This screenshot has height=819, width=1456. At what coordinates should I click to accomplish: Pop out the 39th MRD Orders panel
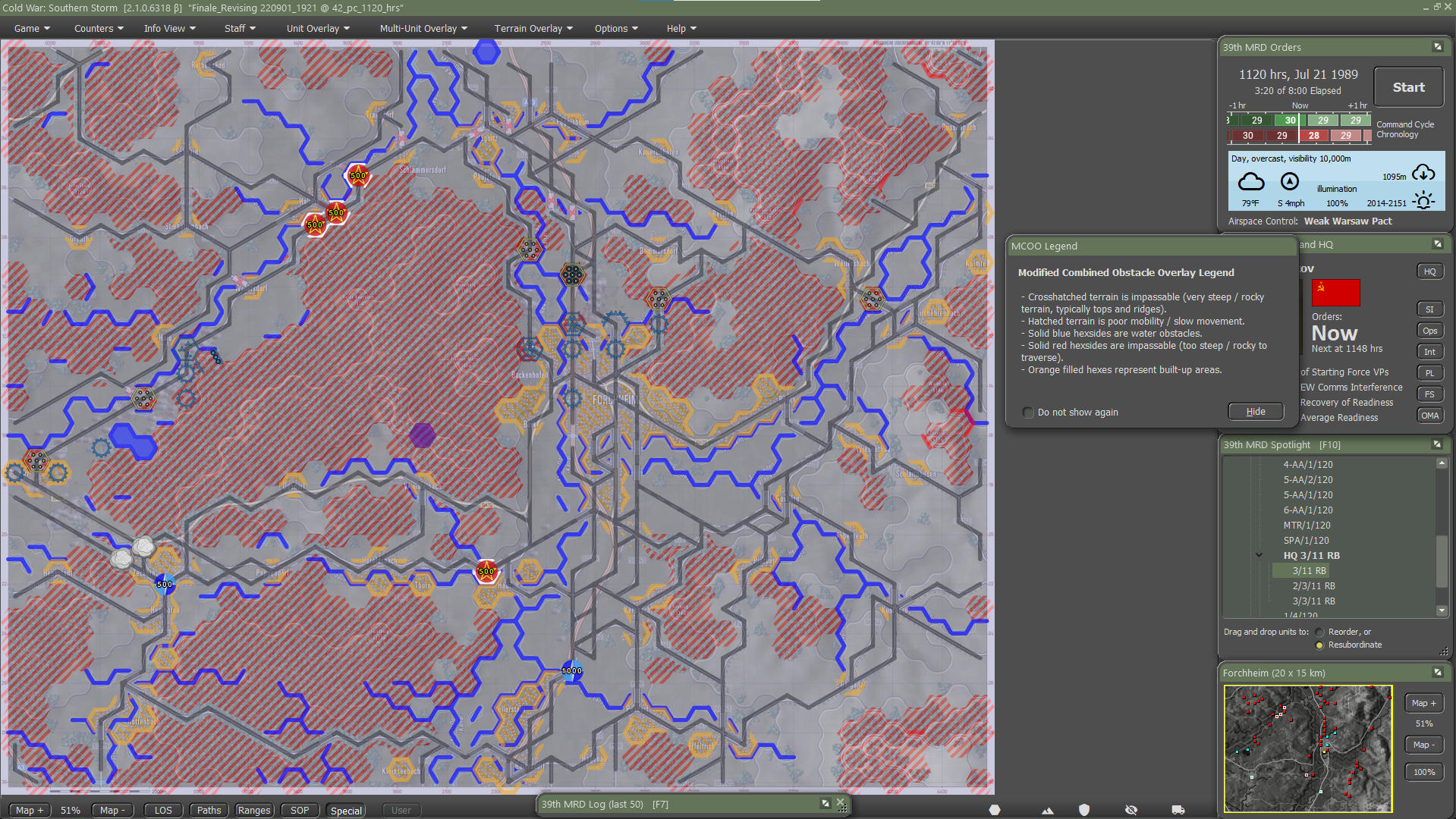point(1437,46)
